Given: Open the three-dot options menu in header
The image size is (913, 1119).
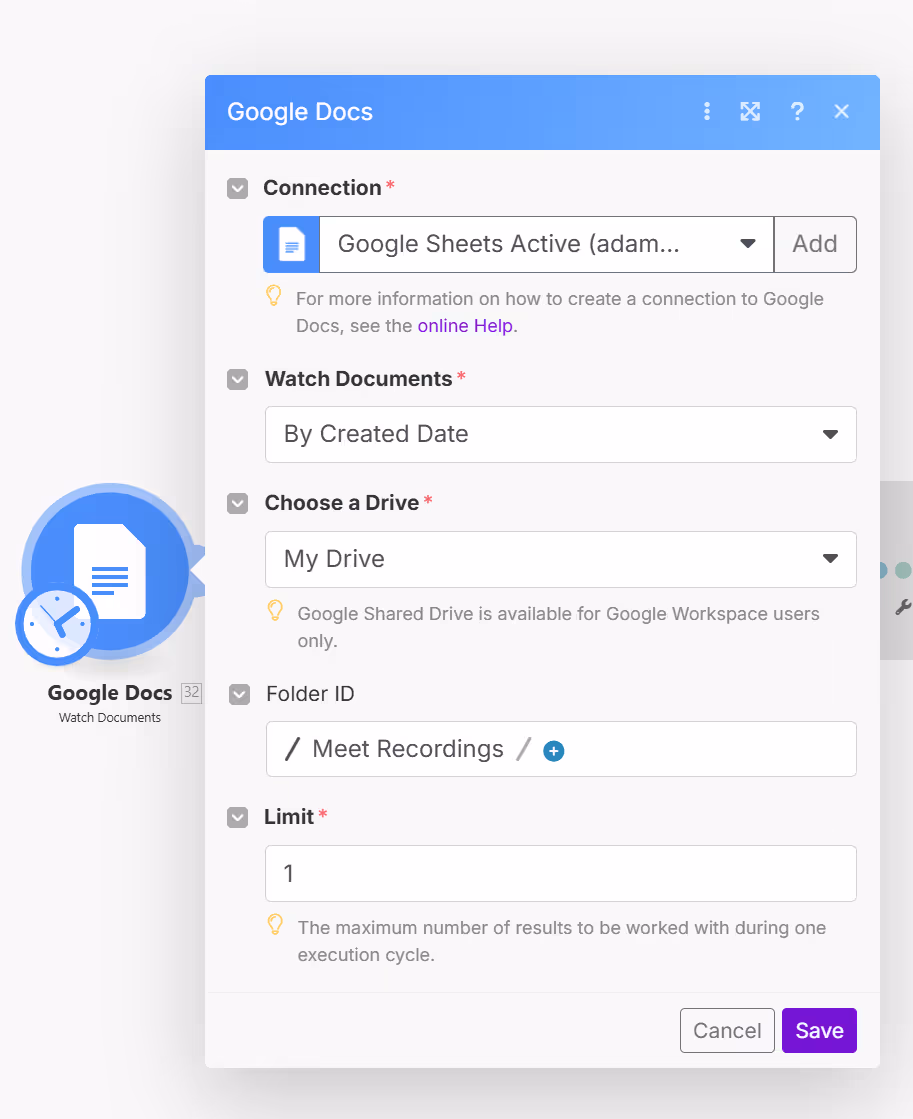Looking at the screenshot, I should coord(707,111).
